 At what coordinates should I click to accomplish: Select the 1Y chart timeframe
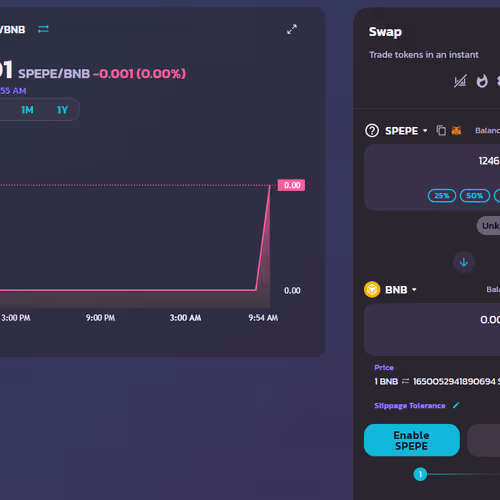(x=62, y=110)
